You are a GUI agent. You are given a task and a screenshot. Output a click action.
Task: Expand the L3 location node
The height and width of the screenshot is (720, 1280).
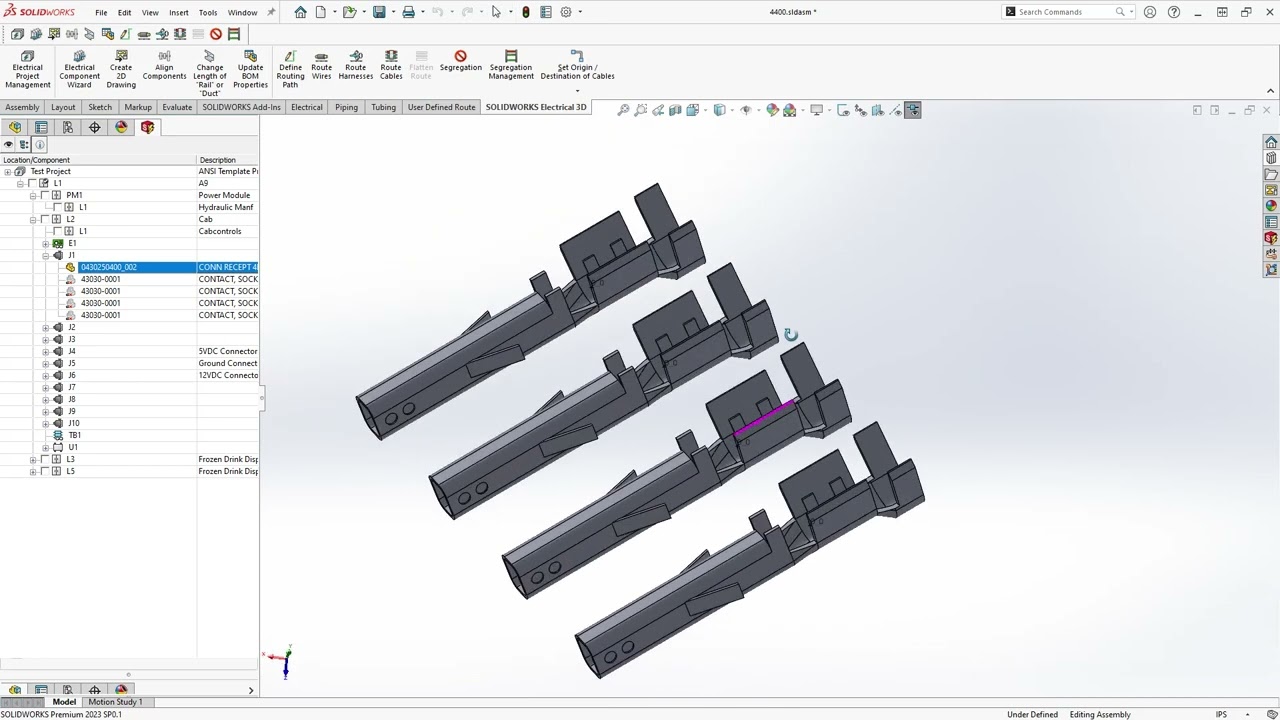click(x=33, y=459)
